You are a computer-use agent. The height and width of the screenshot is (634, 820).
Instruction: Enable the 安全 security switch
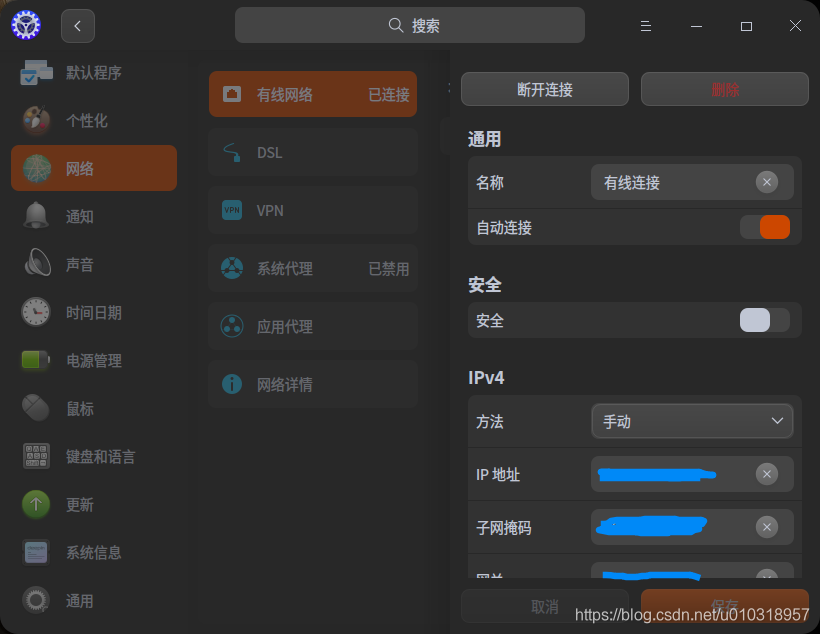(764, 320)
